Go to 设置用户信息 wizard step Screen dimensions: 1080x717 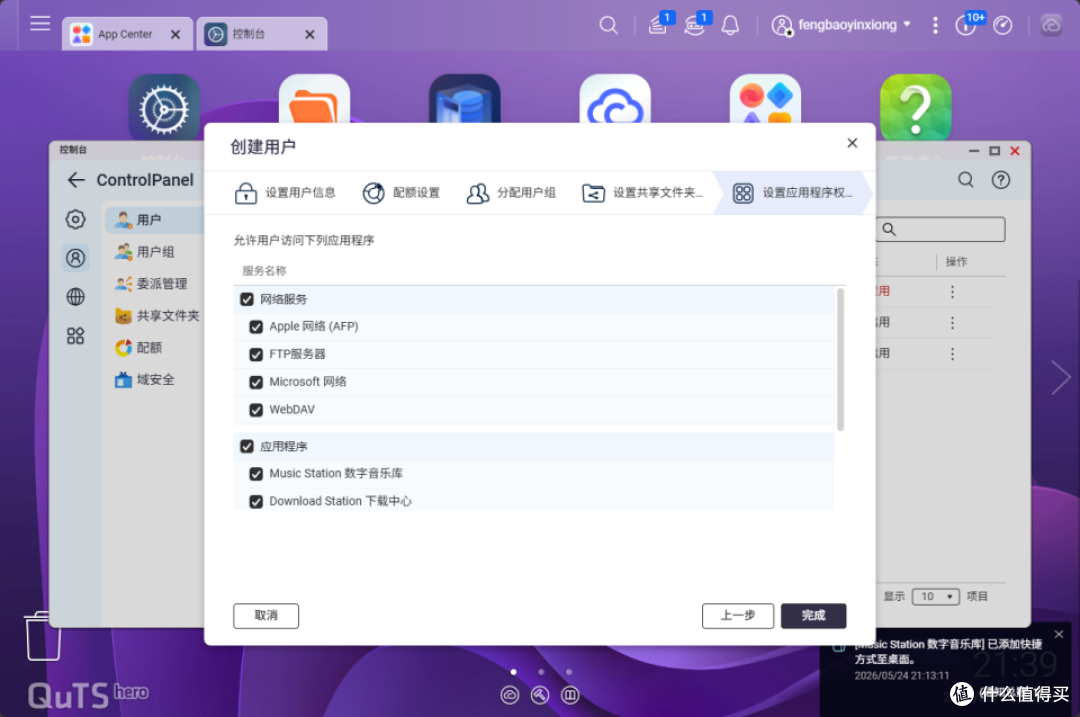[285, 193]
